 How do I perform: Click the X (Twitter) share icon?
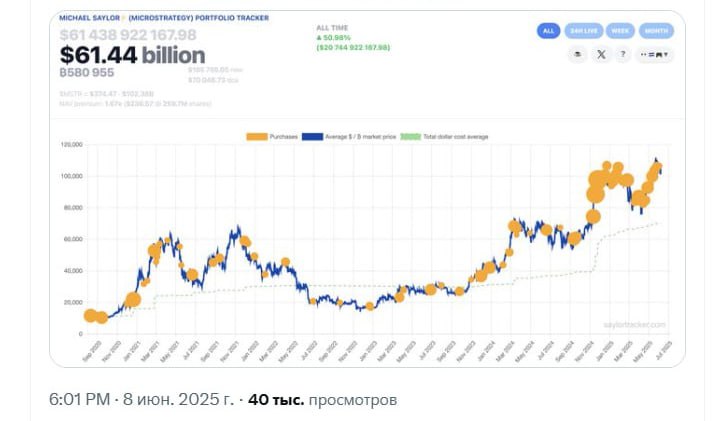(601, 55)
